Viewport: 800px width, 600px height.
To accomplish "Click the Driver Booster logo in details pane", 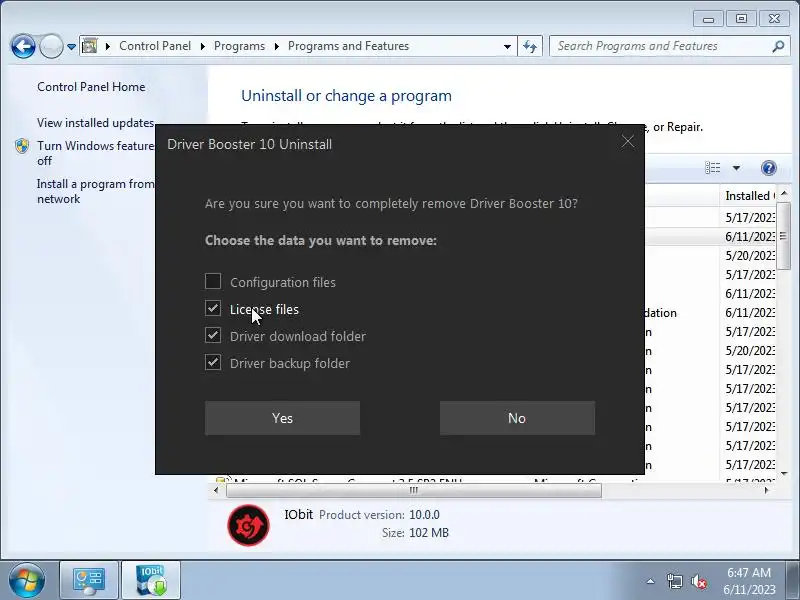I will tap(248, 525).
